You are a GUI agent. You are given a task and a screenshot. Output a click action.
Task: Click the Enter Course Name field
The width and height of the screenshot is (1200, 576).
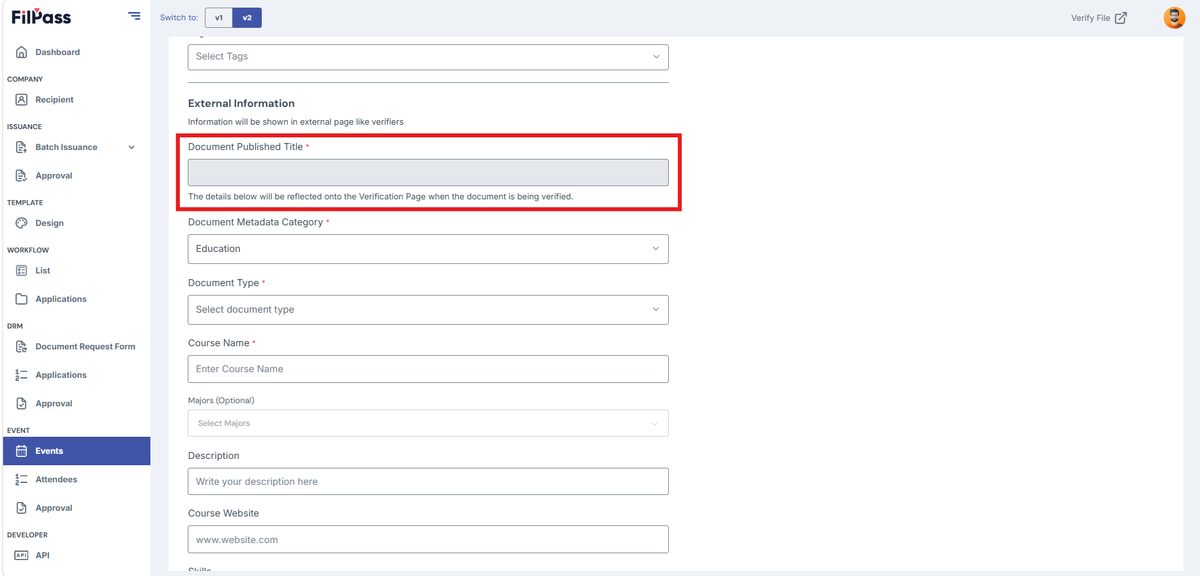coord(428,369)
